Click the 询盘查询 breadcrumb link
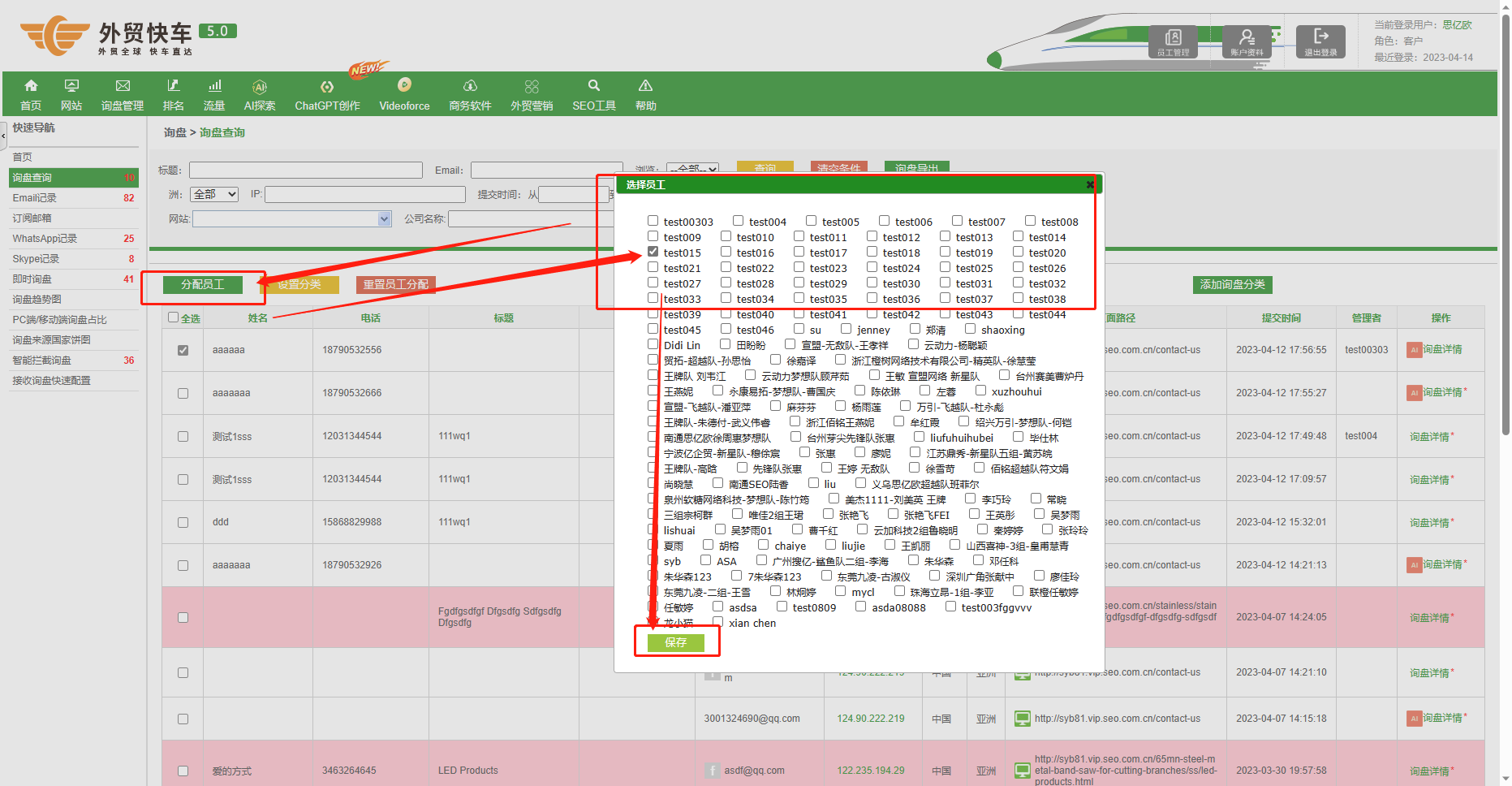The height and width of the screenshot is (786, 1512). (222, 132)
